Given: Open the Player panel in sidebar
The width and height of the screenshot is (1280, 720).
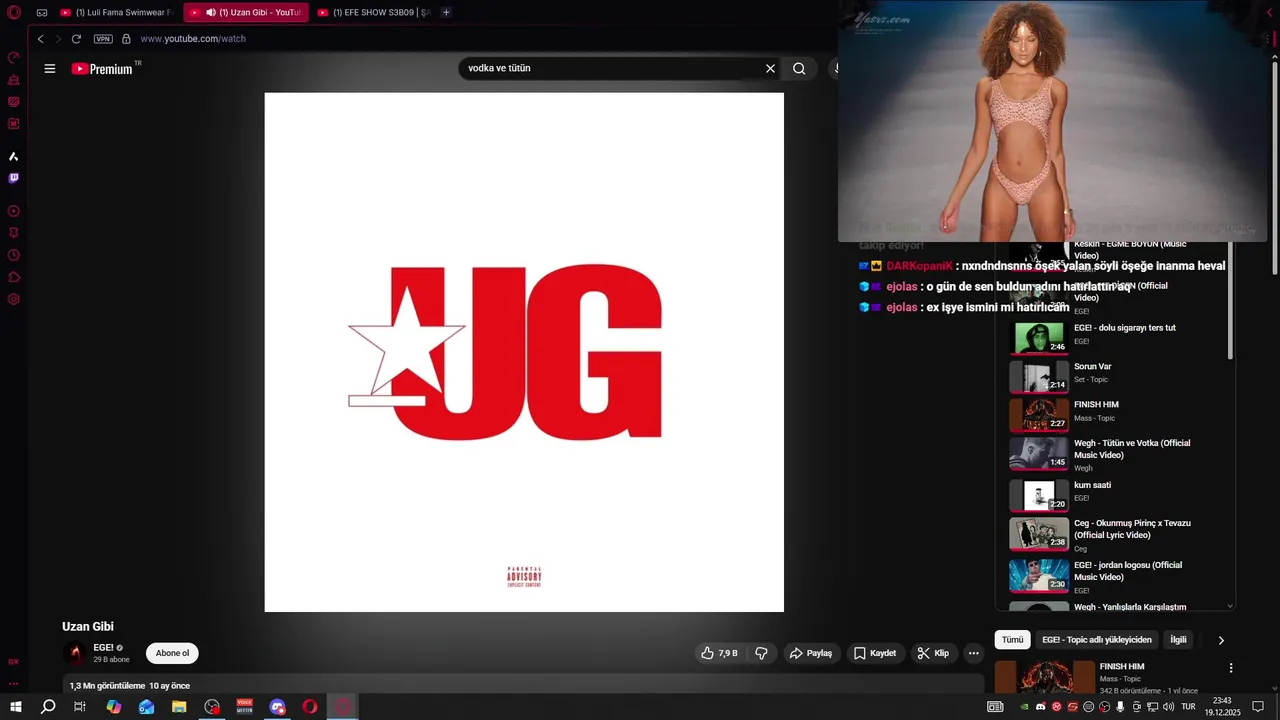Looking at the screenshot, I should point(14,211).
